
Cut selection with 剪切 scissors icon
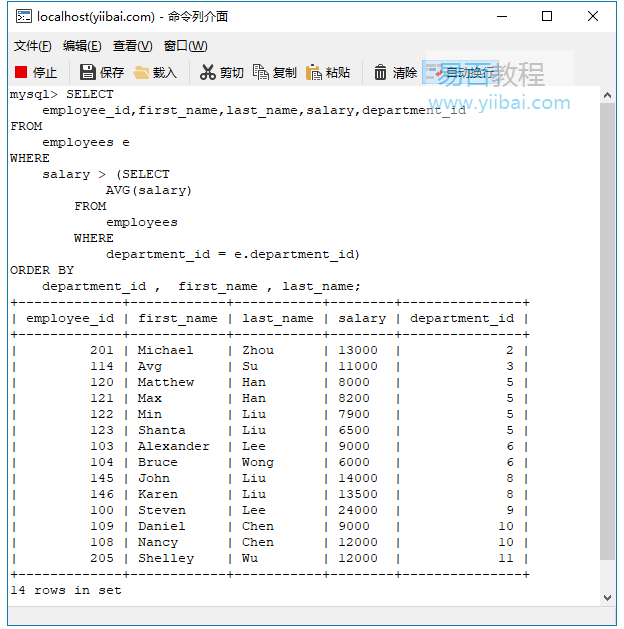pyautogui.click(x=221, y=72)
